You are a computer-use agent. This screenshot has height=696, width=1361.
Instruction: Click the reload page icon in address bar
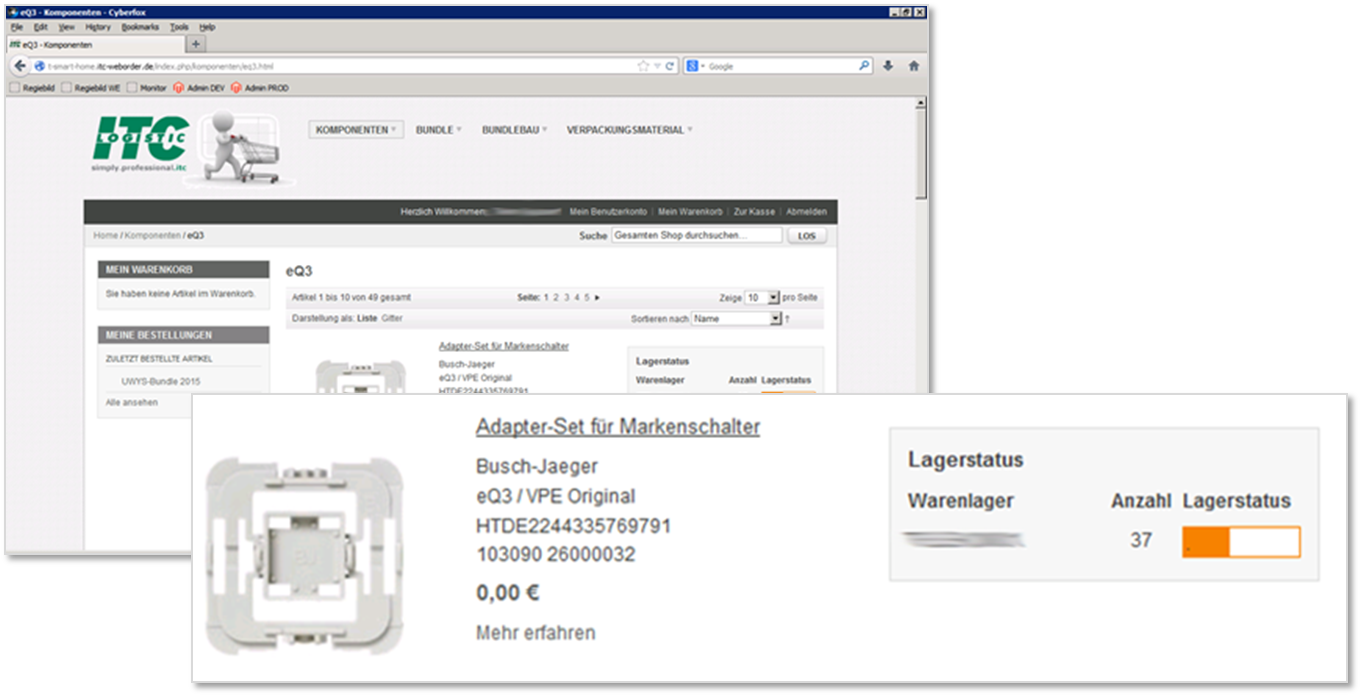pos(671,66)
